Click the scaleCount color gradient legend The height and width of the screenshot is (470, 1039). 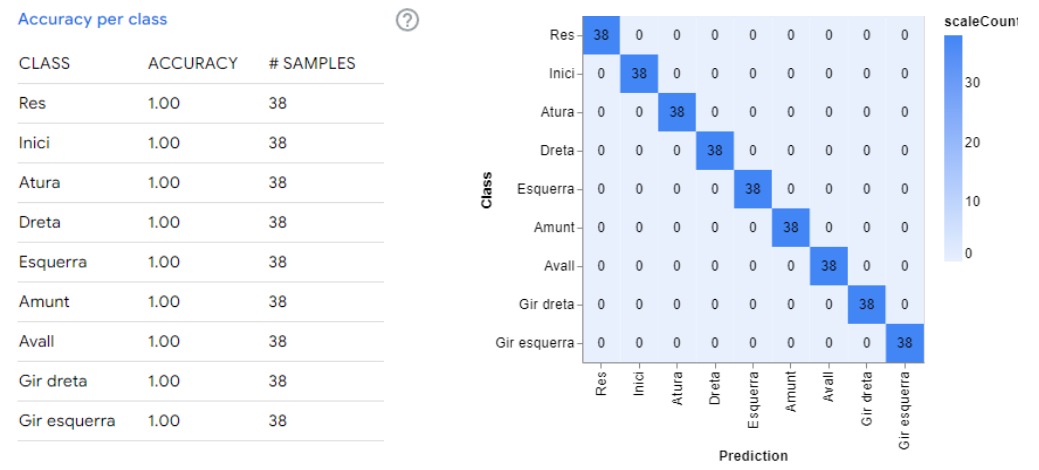coord(953,148)
